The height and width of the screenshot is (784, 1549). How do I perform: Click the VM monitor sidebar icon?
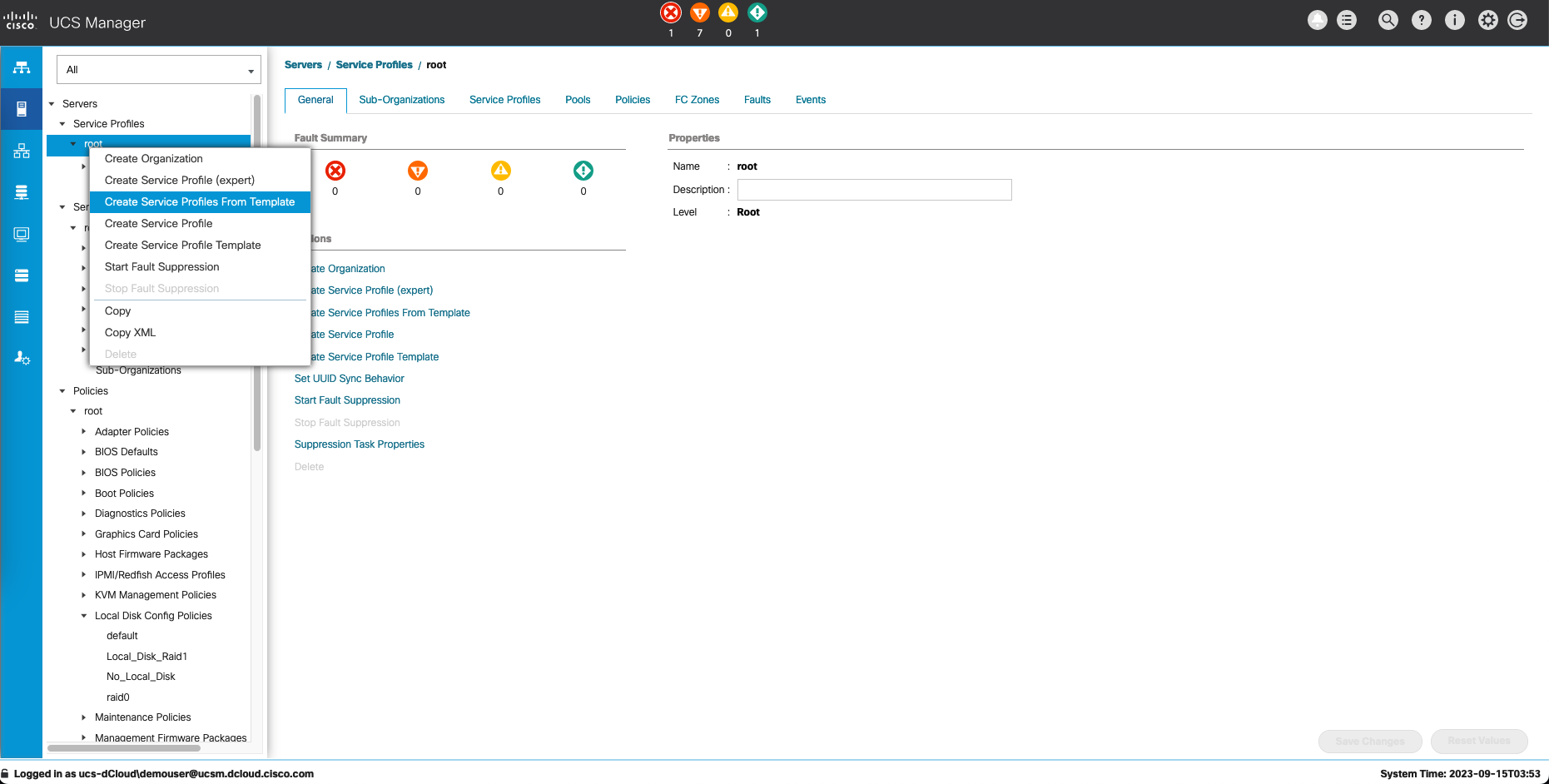coord(22,234)
